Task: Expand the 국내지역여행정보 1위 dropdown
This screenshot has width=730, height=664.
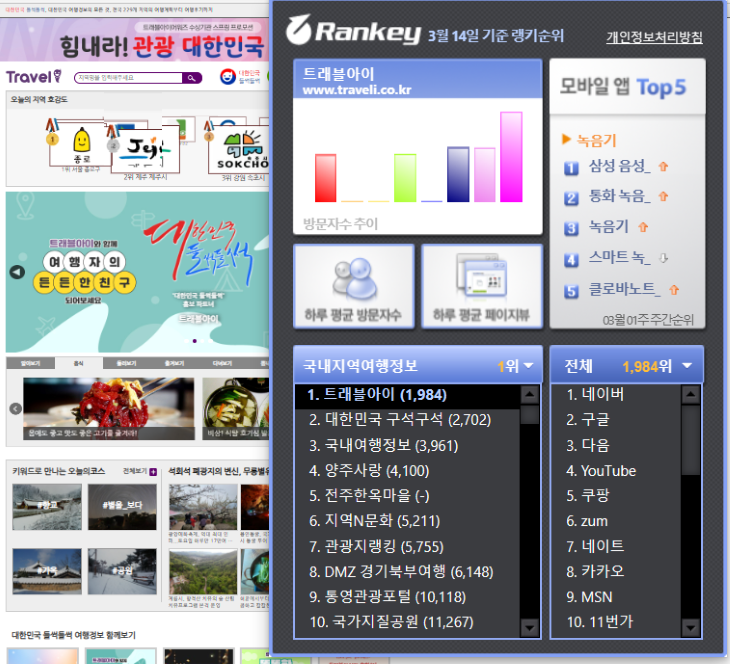Action: pyautogui.click(x=528, y=366)
